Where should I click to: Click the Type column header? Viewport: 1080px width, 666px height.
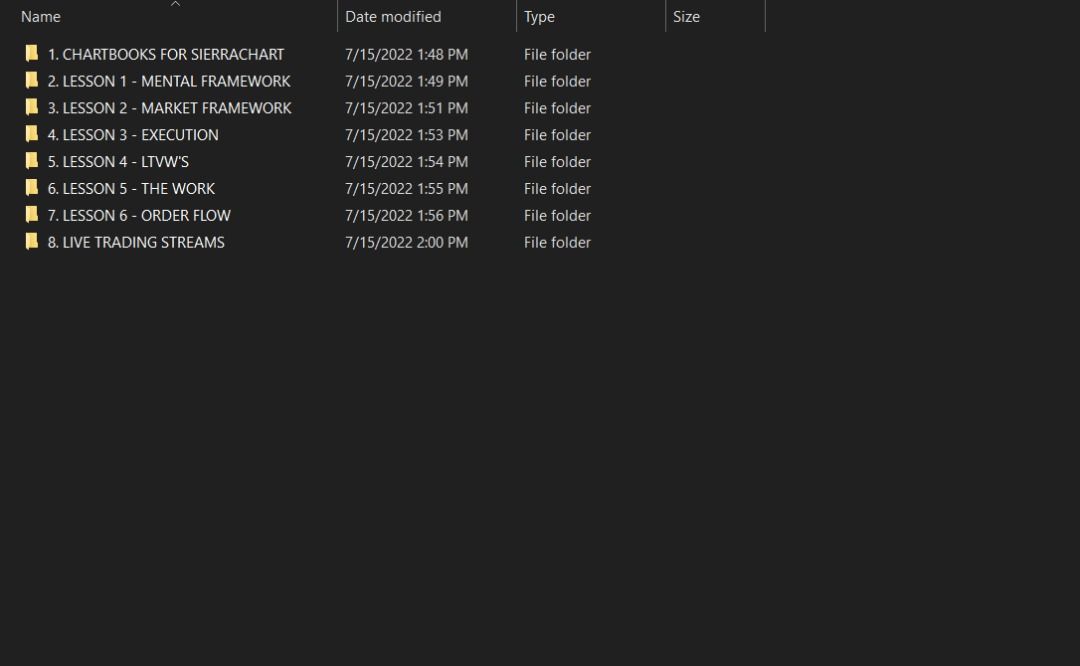[x=540, y=17]
